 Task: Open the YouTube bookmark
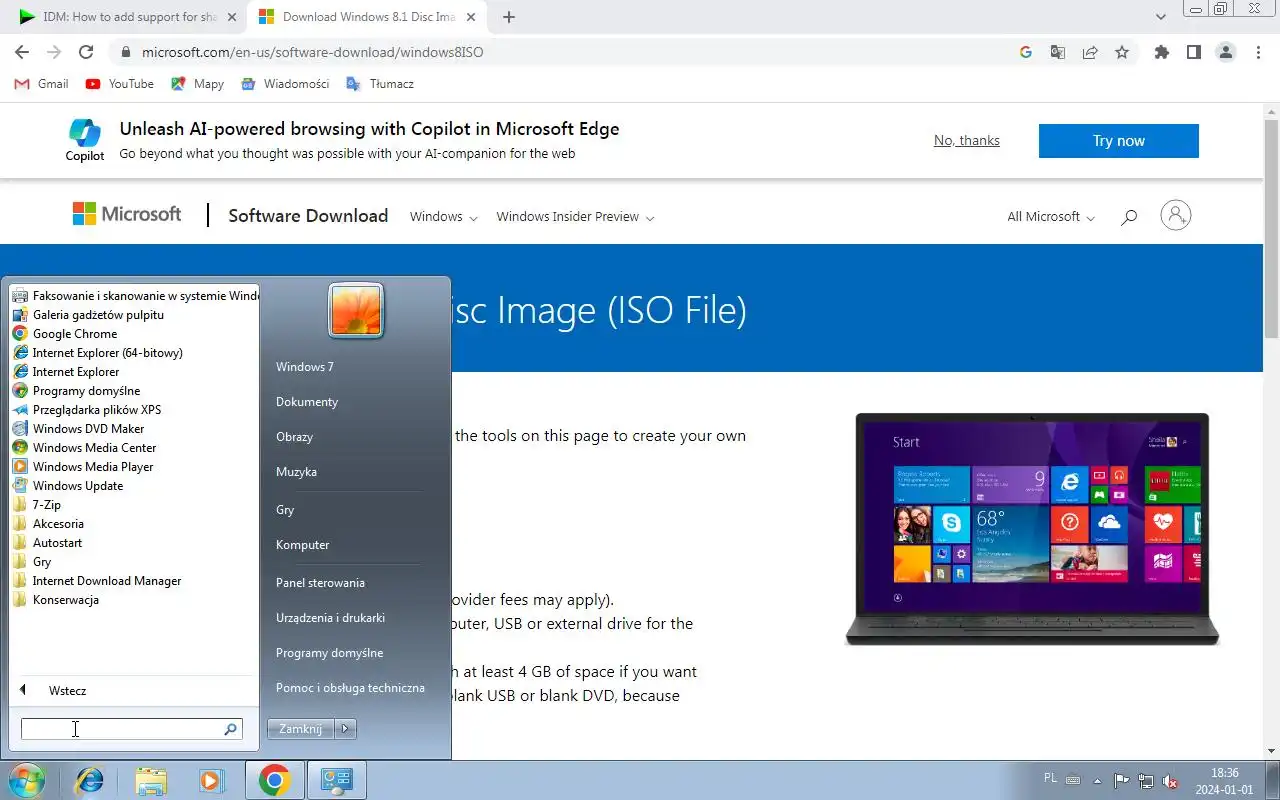pos(120,84)
